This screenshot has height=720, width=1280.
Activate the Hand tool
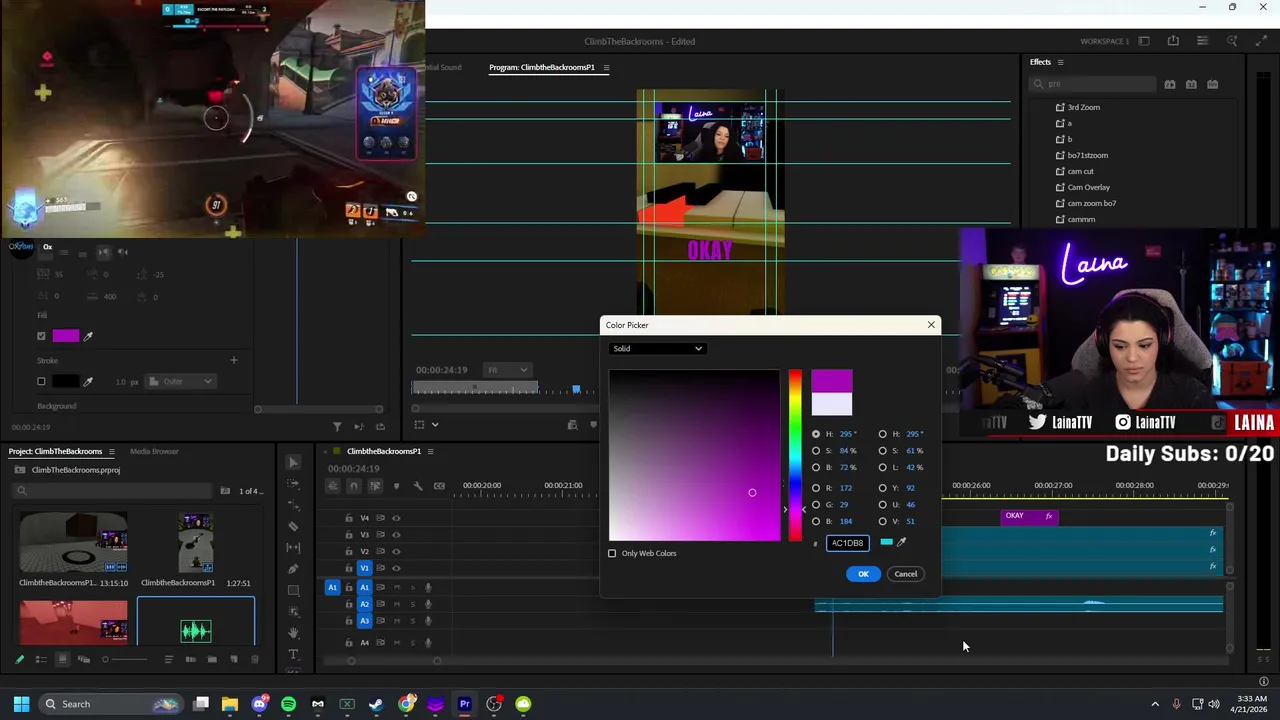[x=293, y=633]
